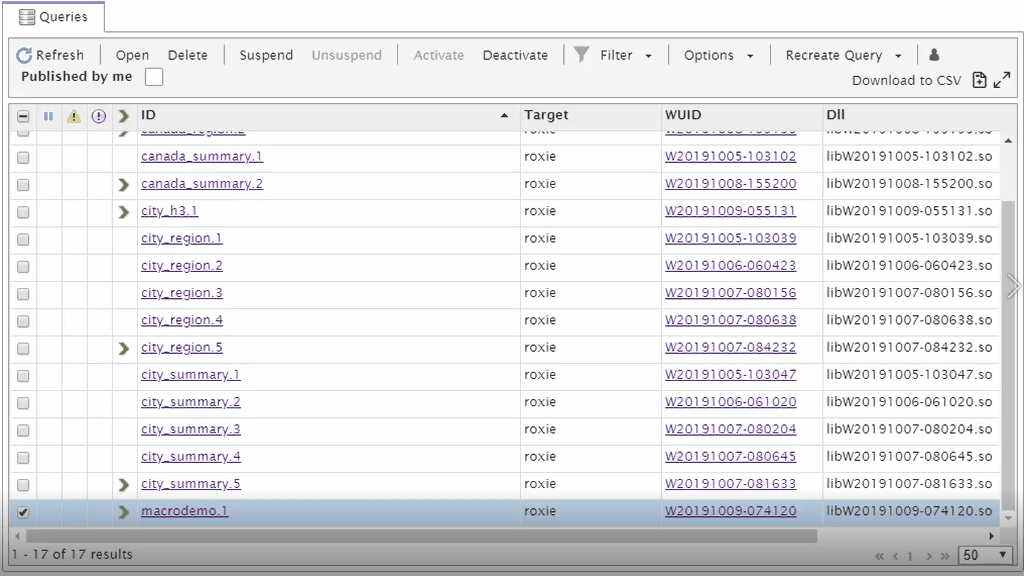The width and height of the screenshot is (1024, 576).
Task: Click the Download to CSV label
Action: click(x=906, y=80)
